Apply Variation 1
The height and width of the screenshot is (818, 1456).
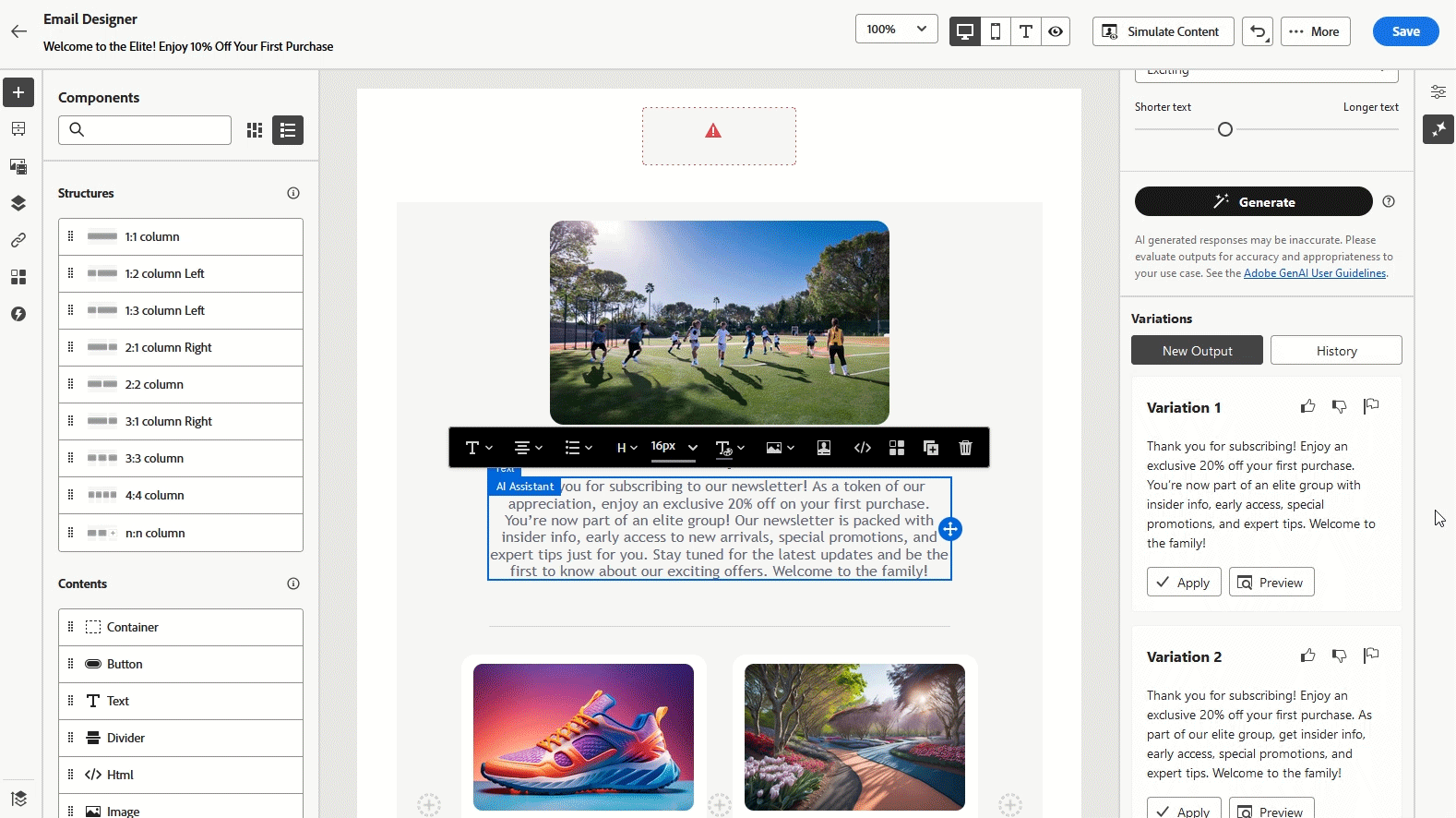[x=1184, y=583]
